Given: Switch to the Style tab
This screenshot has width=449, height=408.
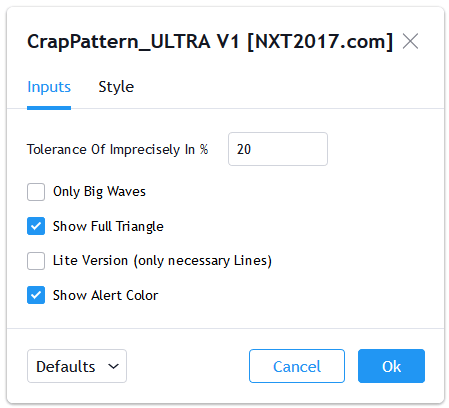Looking at the screenshot, I should coord(116,87).
